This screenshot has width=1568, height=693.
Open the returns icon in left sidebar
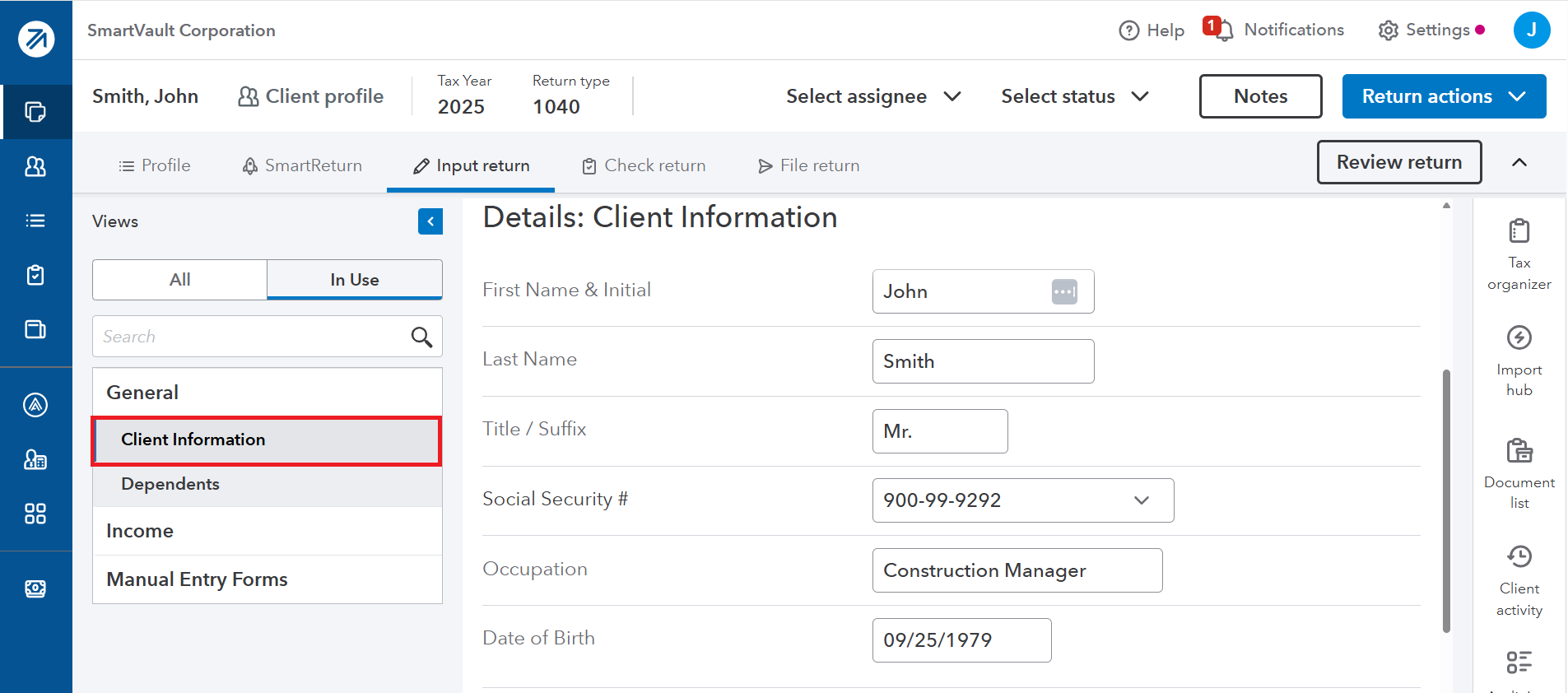point(35,112)
